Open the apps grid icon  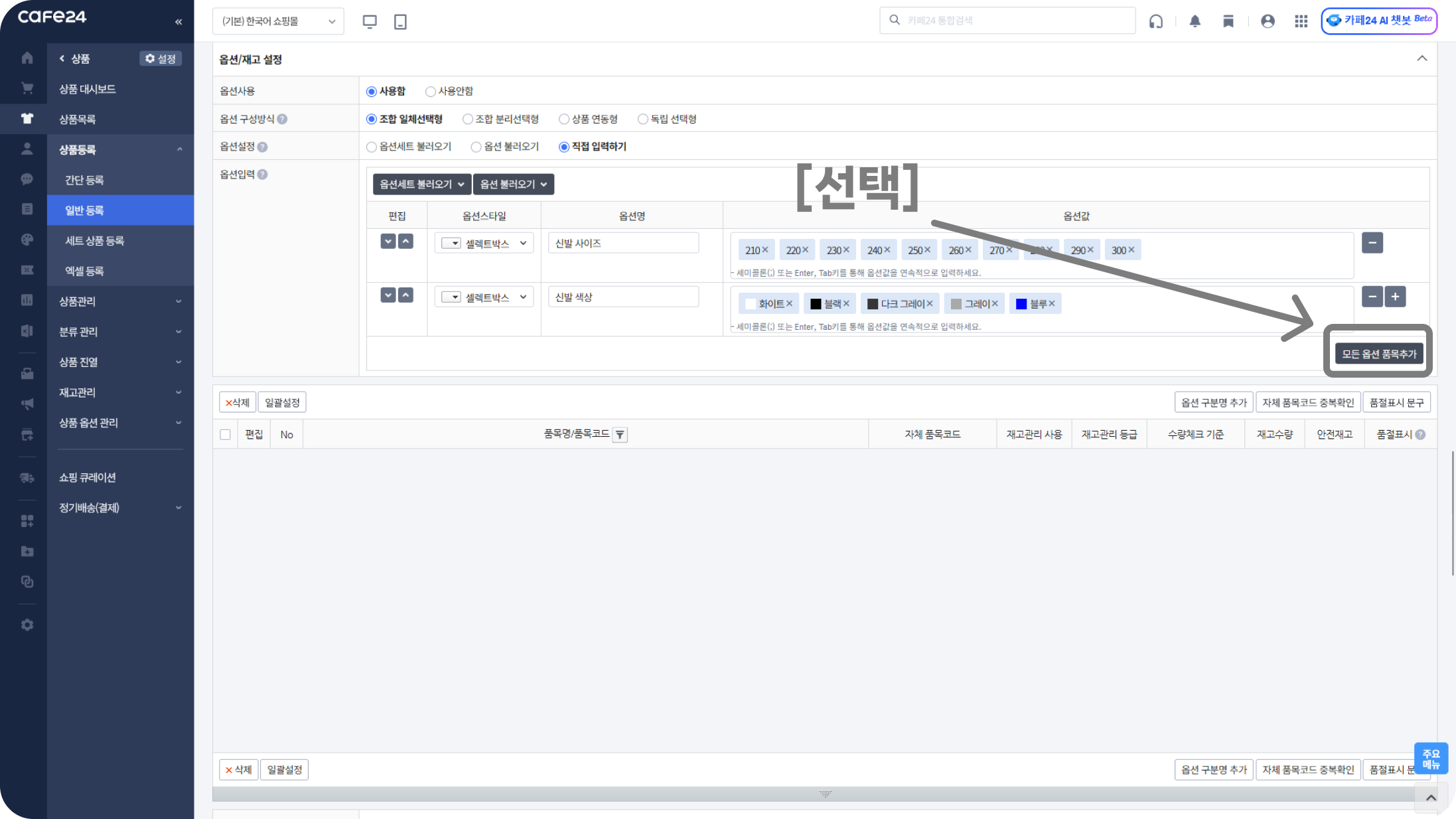pyautogui.click(x=1301, y=21)
